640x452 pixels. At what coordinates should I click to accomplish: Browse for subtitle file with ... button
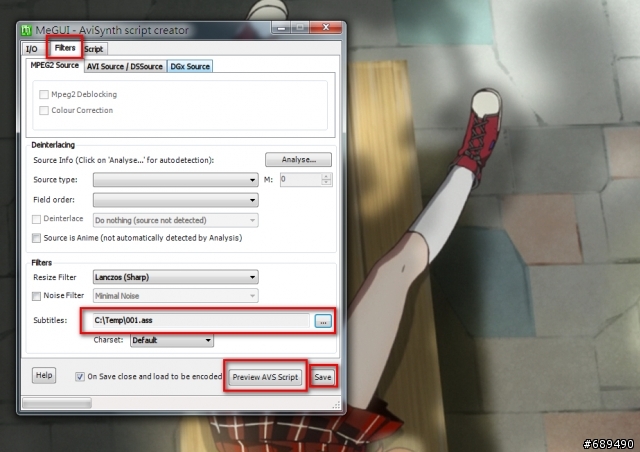[323, 321]
